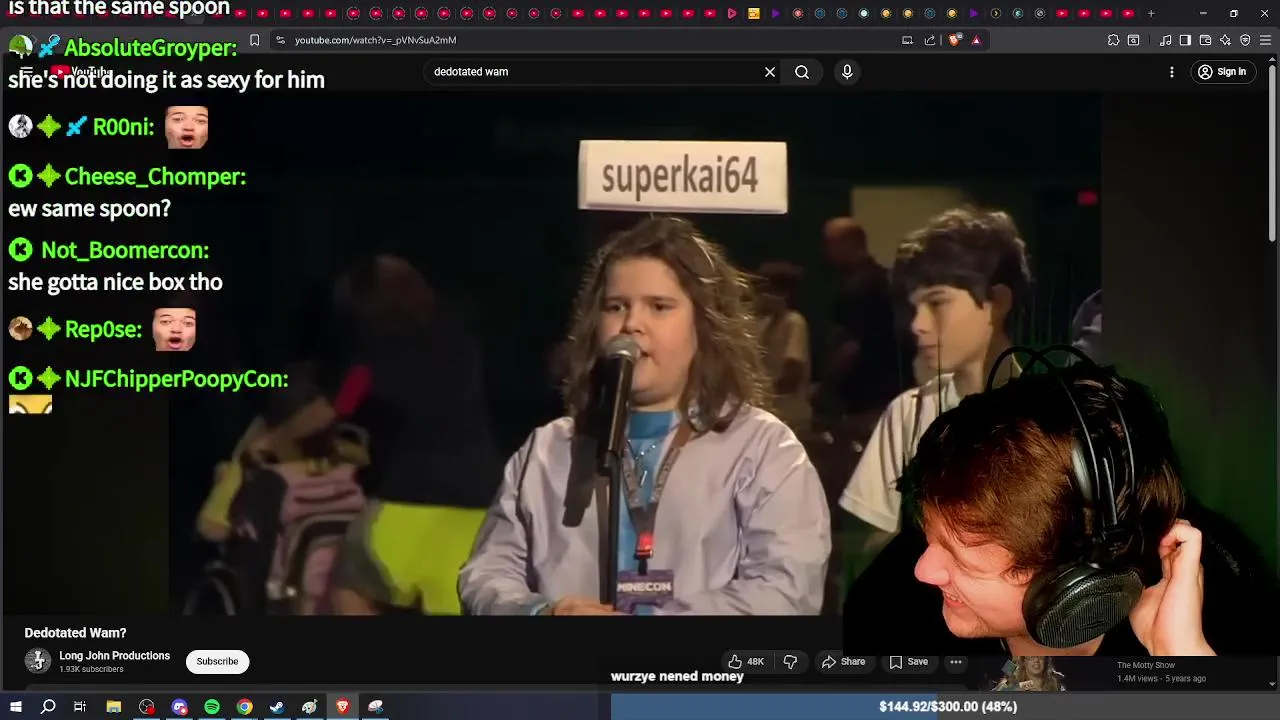Image resolution: width=1280 pixels, height=720 pixels.
Task: Open The Motty Show recommended video
Action: 1146,666
